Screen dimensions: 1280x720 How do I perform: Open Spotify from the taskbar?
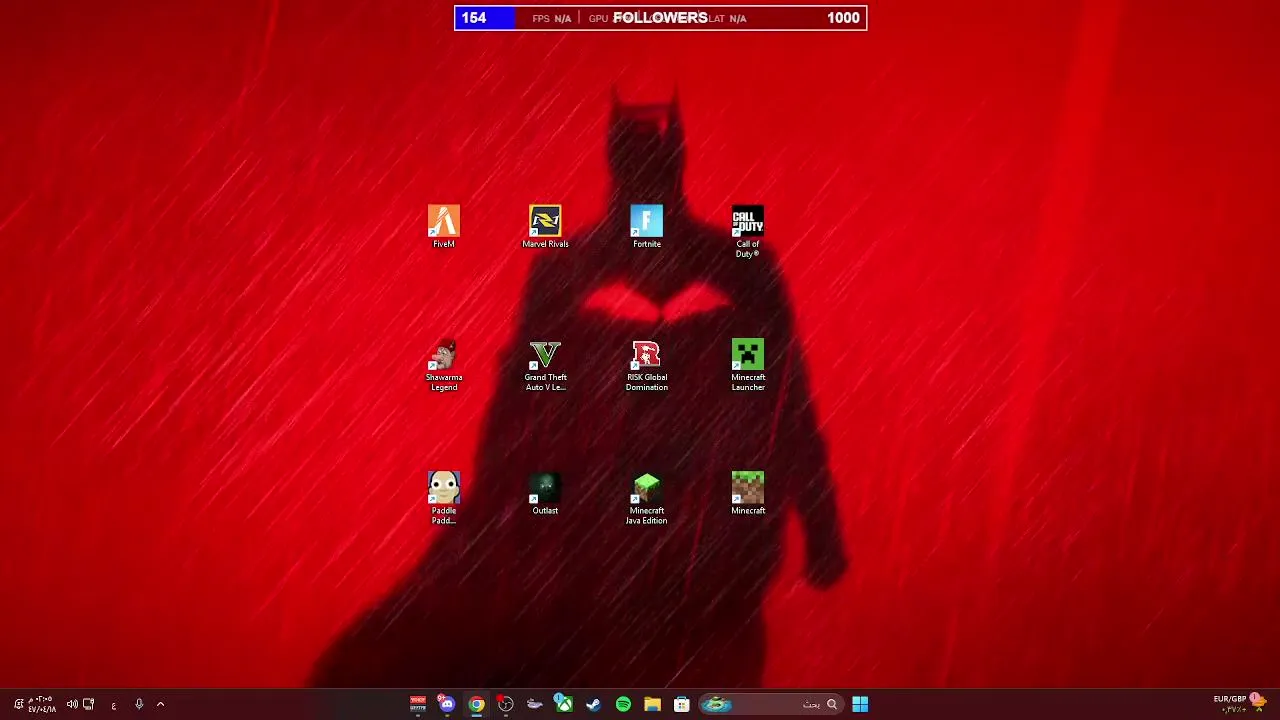(x=623, y=704)
